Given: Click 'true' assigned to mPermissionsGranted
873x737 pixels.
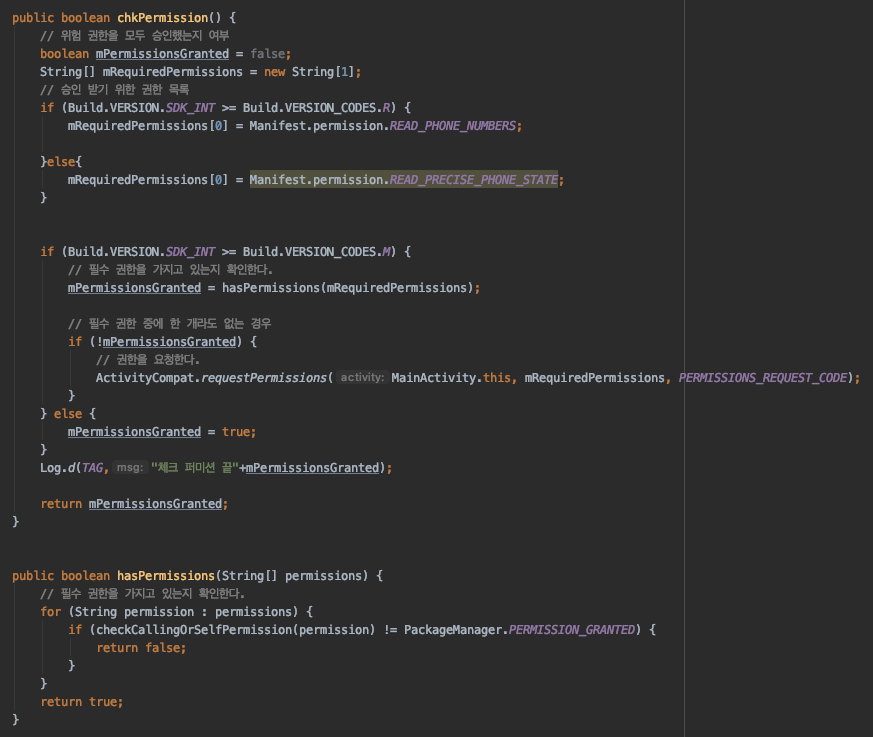Looking at the screenshot, I should (x=236, y=432).
